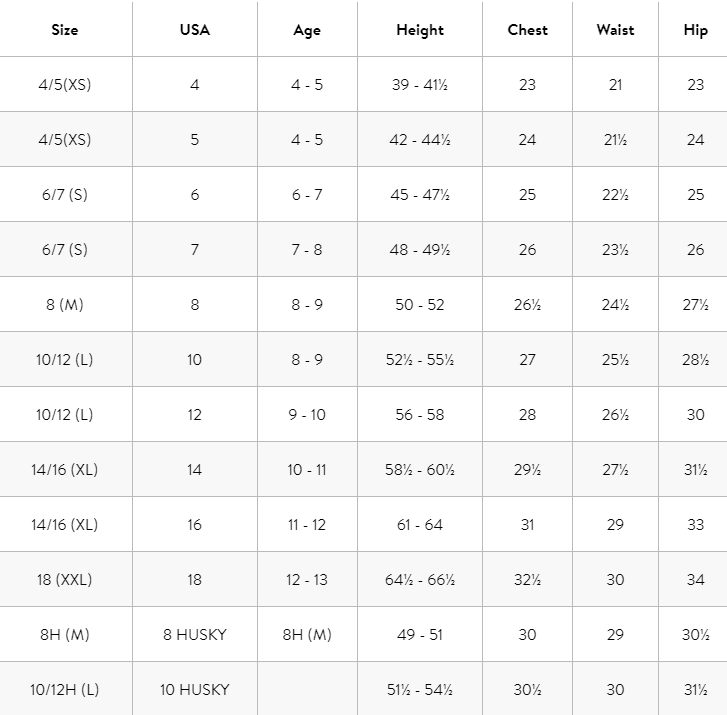Select the 8 (M) size cell

pos(64,304)
